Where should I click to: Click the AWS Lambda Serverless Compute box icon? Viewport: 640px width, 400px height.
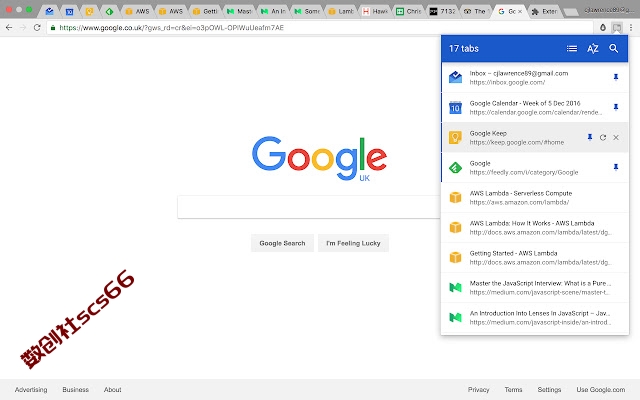(456, 198)
